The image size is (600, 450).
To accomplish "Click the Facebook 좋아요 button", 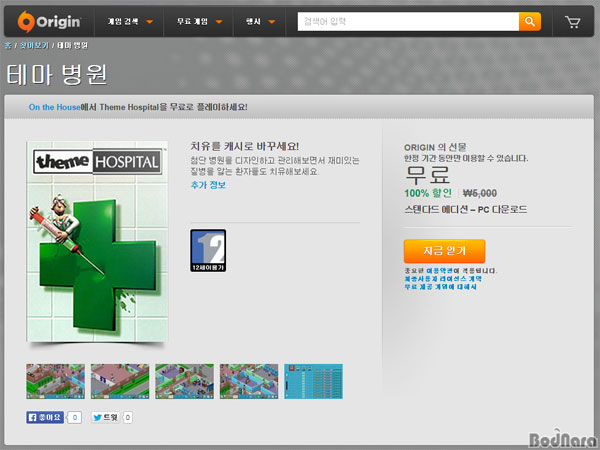I will [x=45, y=417].
